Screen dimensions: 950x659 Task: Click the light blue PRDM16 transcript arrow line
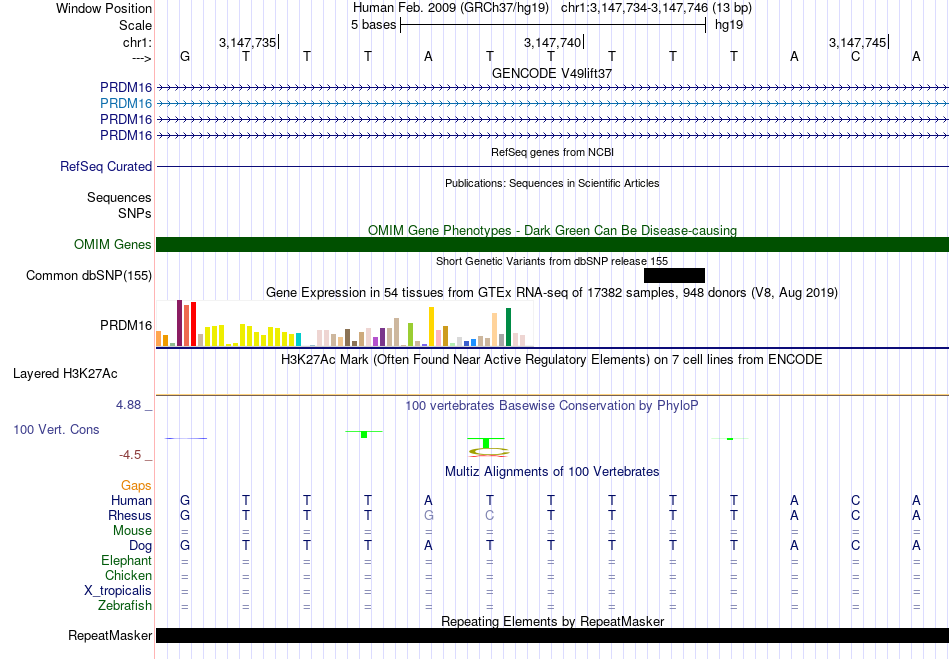[x=552, y=104]
